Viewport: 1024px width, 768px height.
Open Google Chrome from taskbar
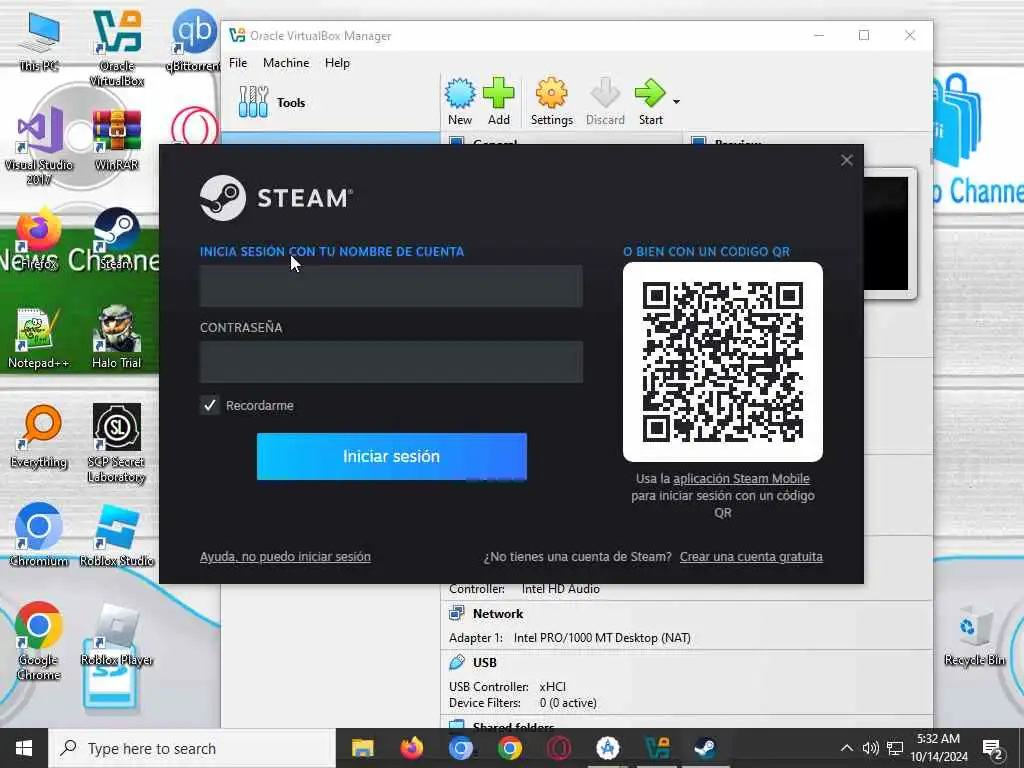509,748
